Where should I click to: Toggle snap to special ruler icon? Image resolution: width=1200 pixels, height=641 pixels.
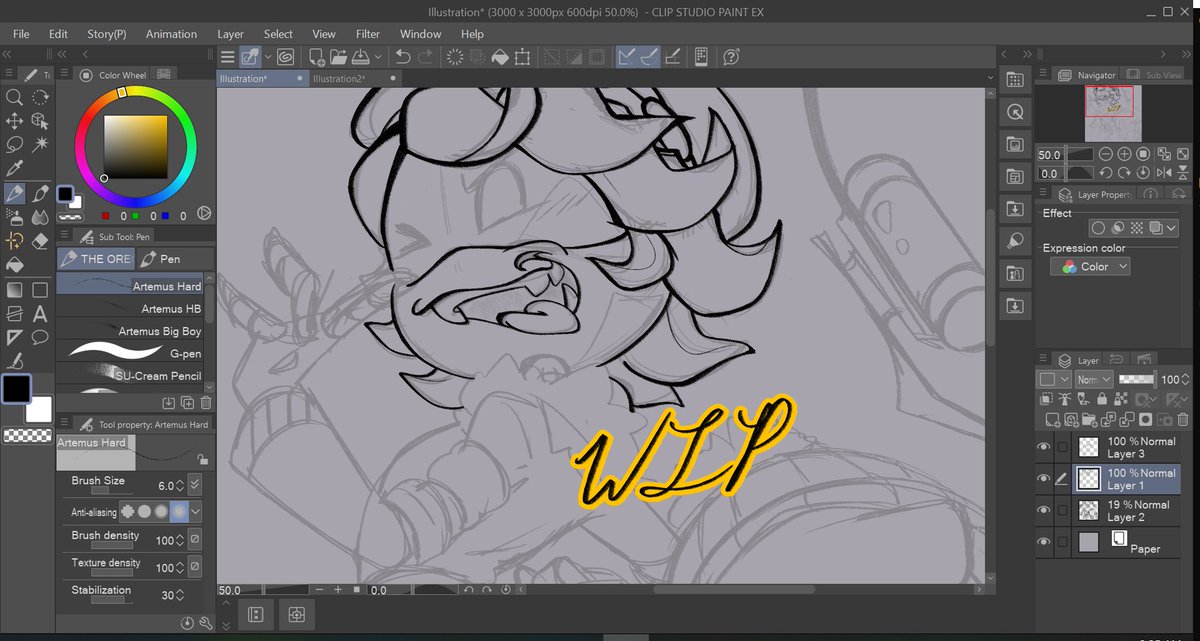[649, 57]
